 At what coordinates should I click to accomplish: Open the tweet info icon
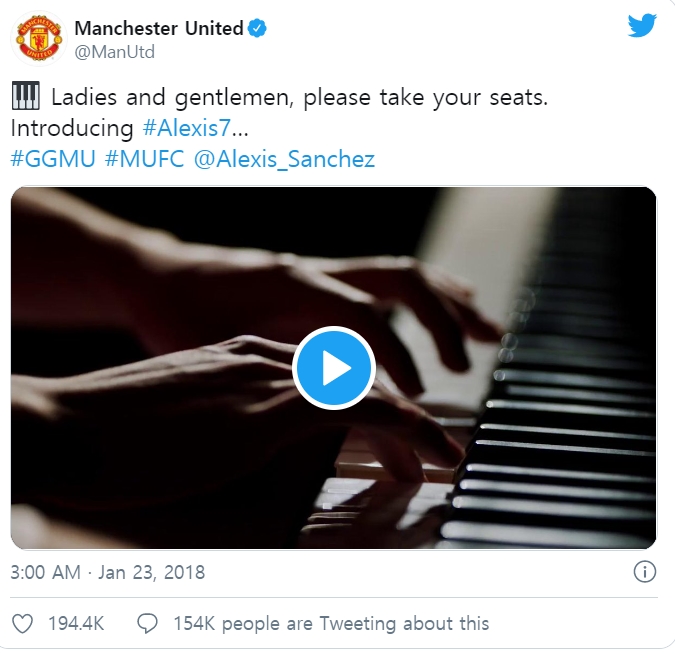(644, 572)
